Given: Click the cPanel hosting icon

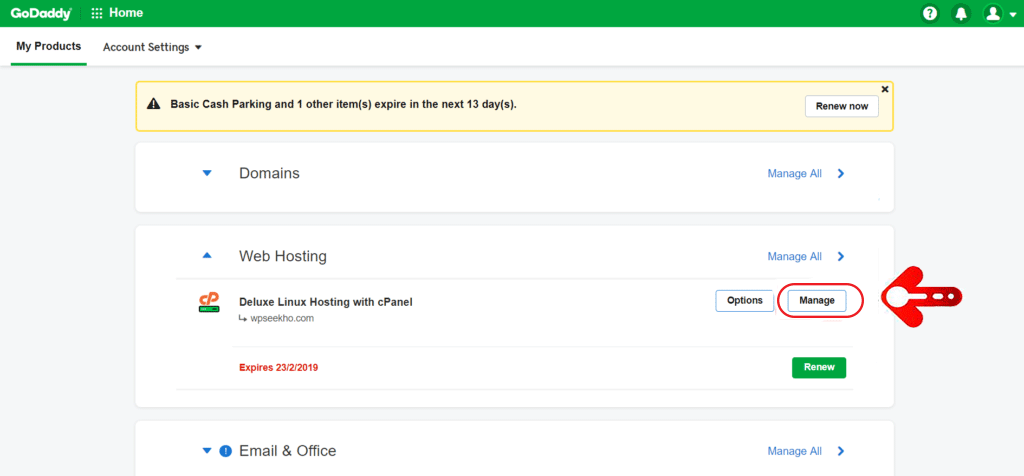Looking at the screenshot, I should pos(209,302).
